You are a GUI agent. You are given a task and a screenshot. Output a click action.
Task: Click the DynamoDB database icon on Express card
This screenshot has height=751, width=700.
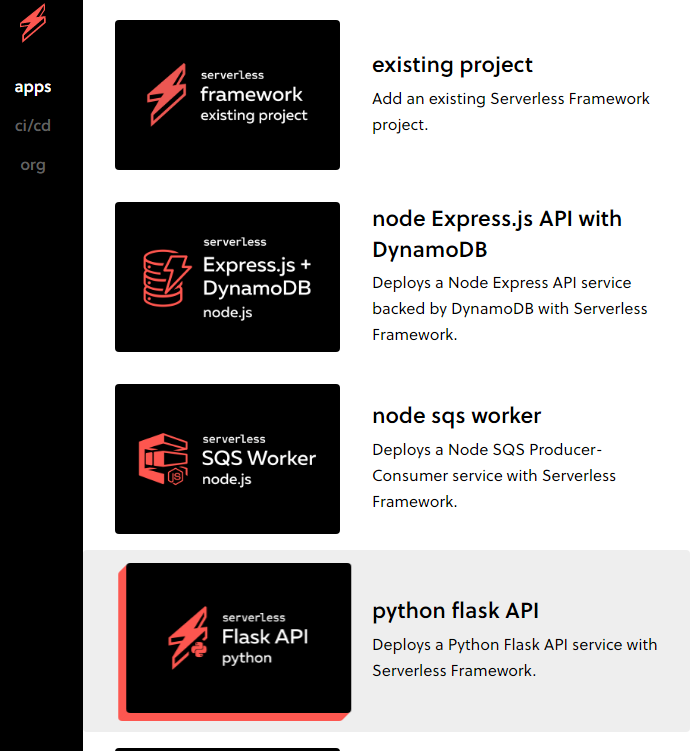(167, 278)
